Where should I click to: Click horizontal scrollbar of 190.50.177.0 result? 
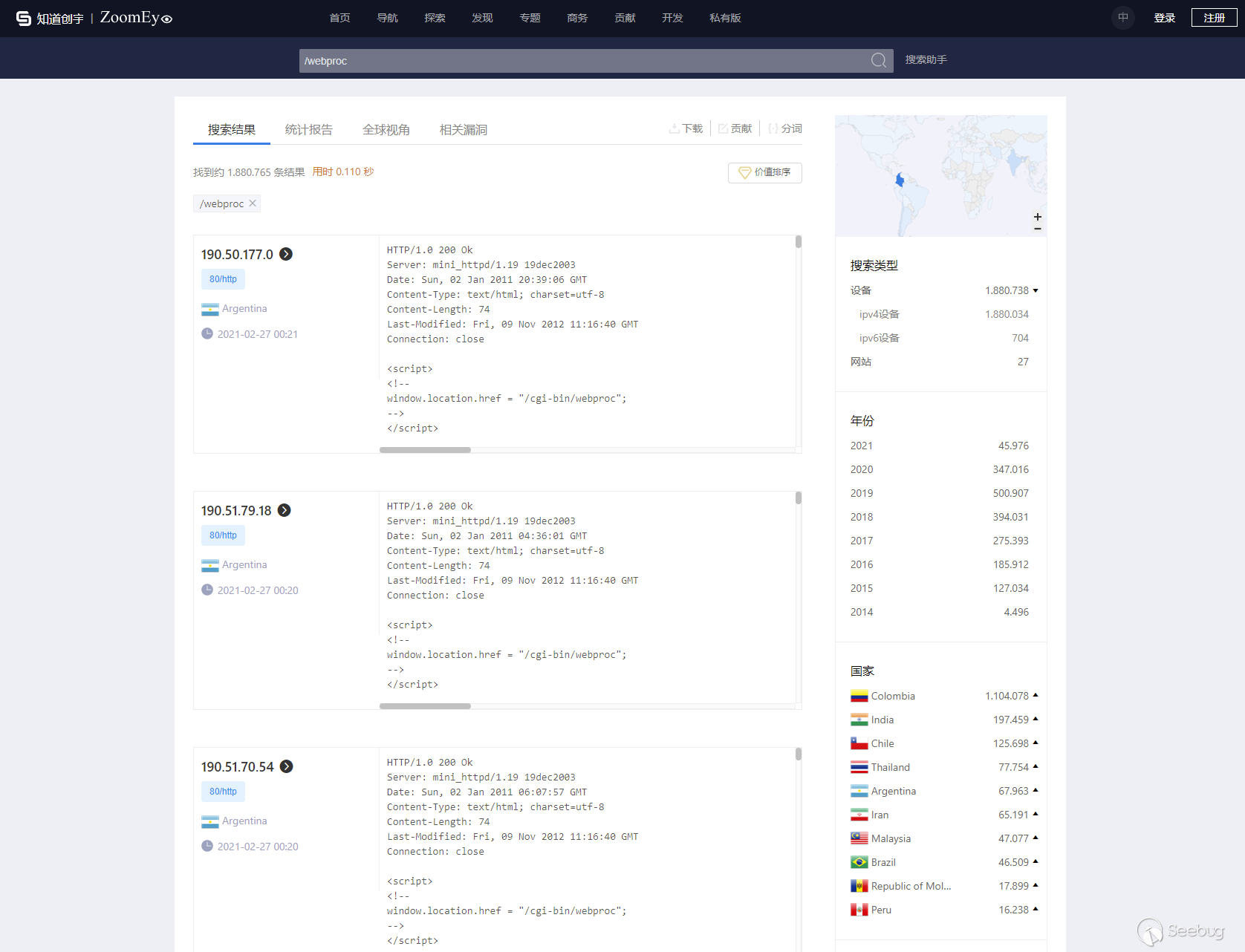pyautogui.click(x=425, y=450)
